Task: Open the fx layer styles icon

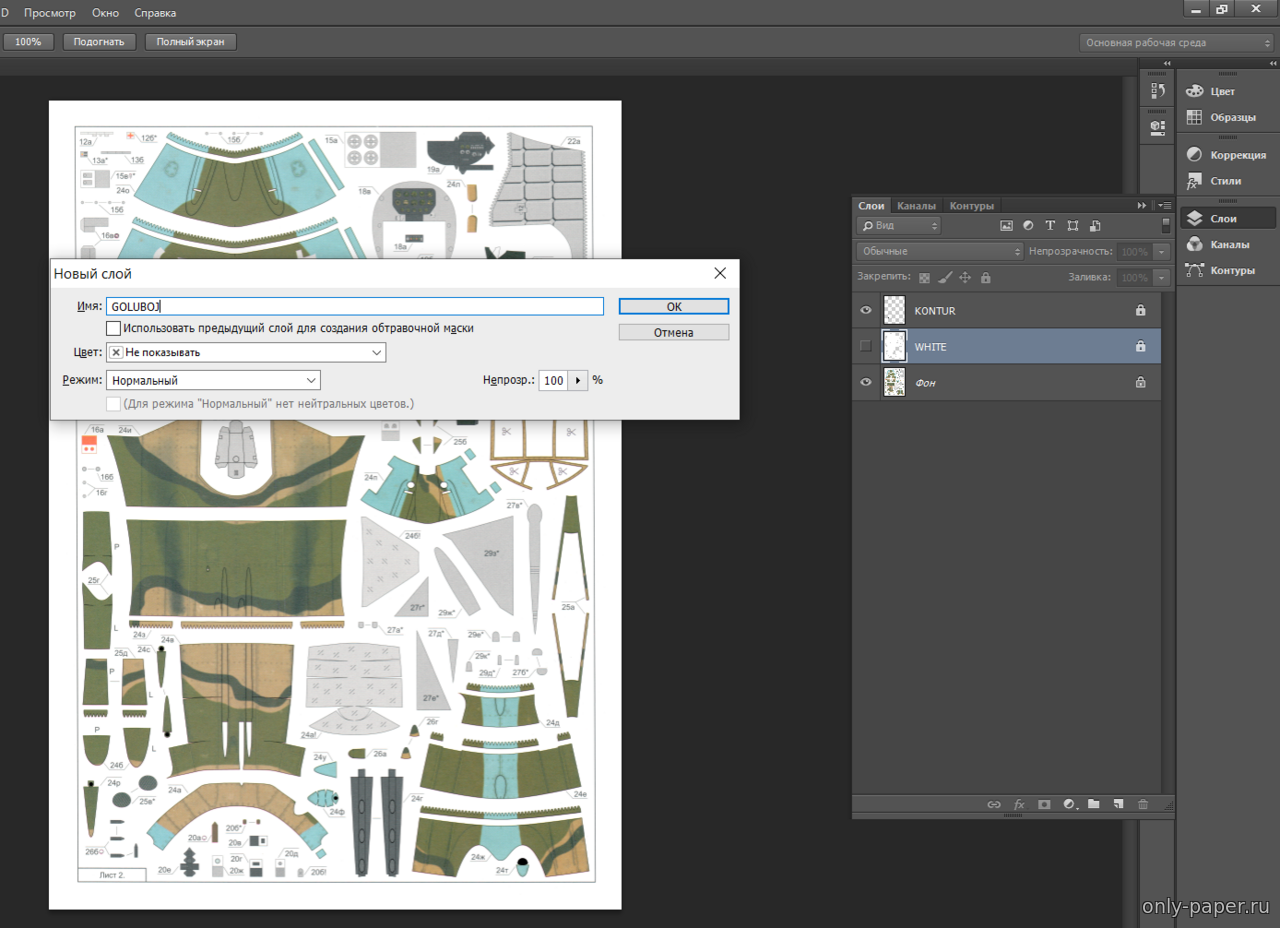Action: tap(1019, 804)
